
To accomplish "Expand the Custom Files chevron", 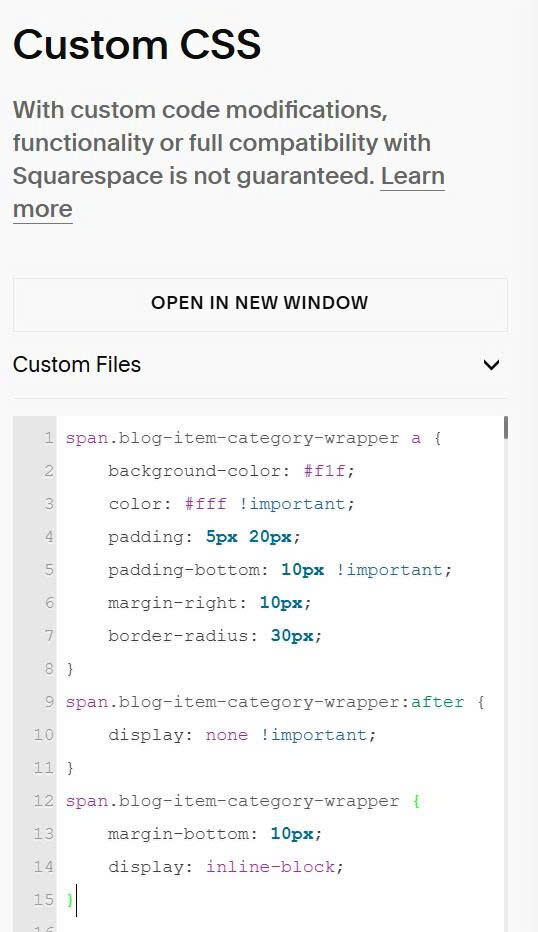I will (491, 364).
